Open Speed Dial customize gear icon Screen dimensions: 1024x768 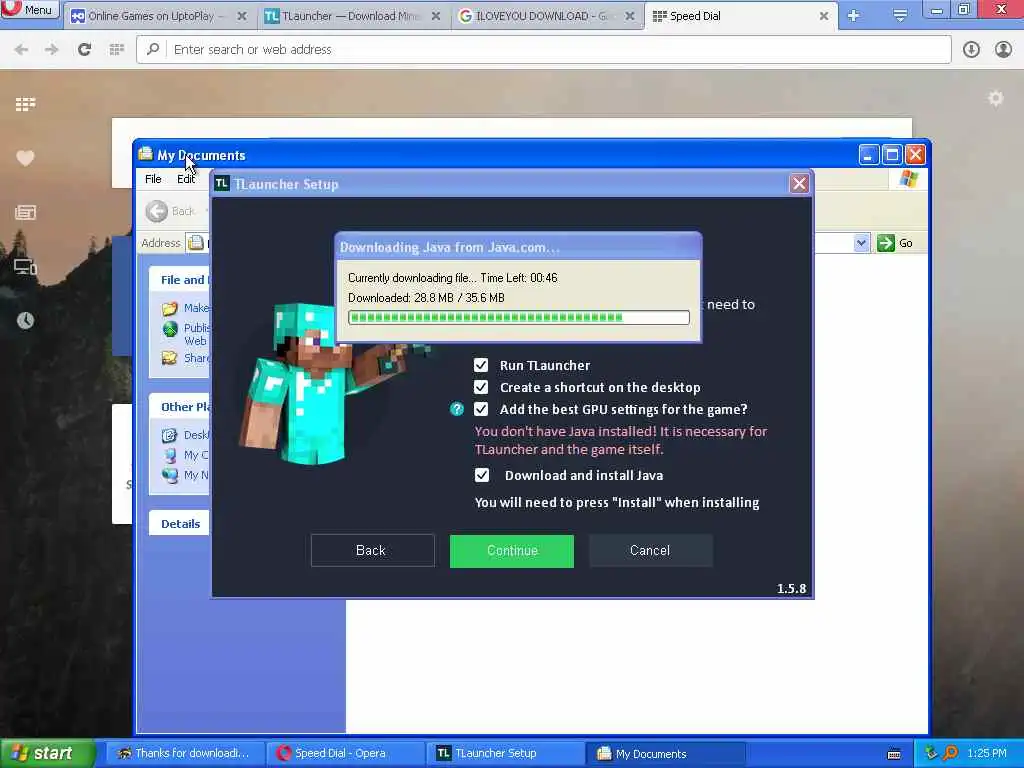pyautogui.click(x=995, y=99)
